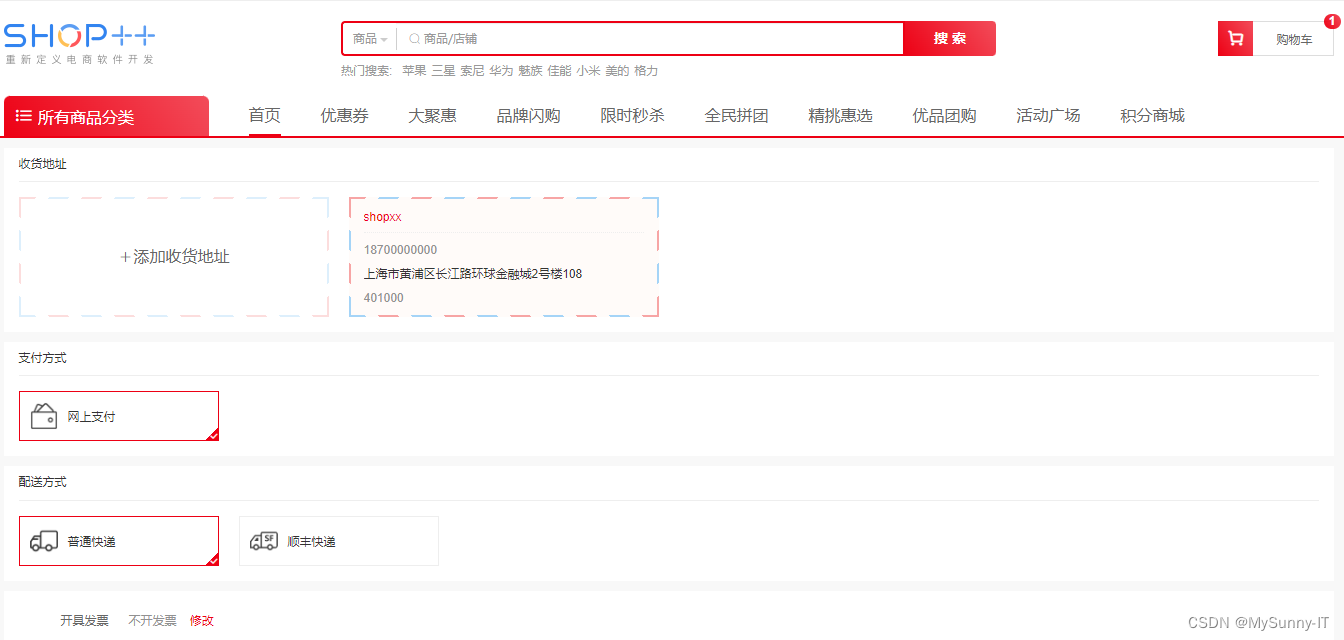Open 品牌闪购 navigation item

(529, 115)
